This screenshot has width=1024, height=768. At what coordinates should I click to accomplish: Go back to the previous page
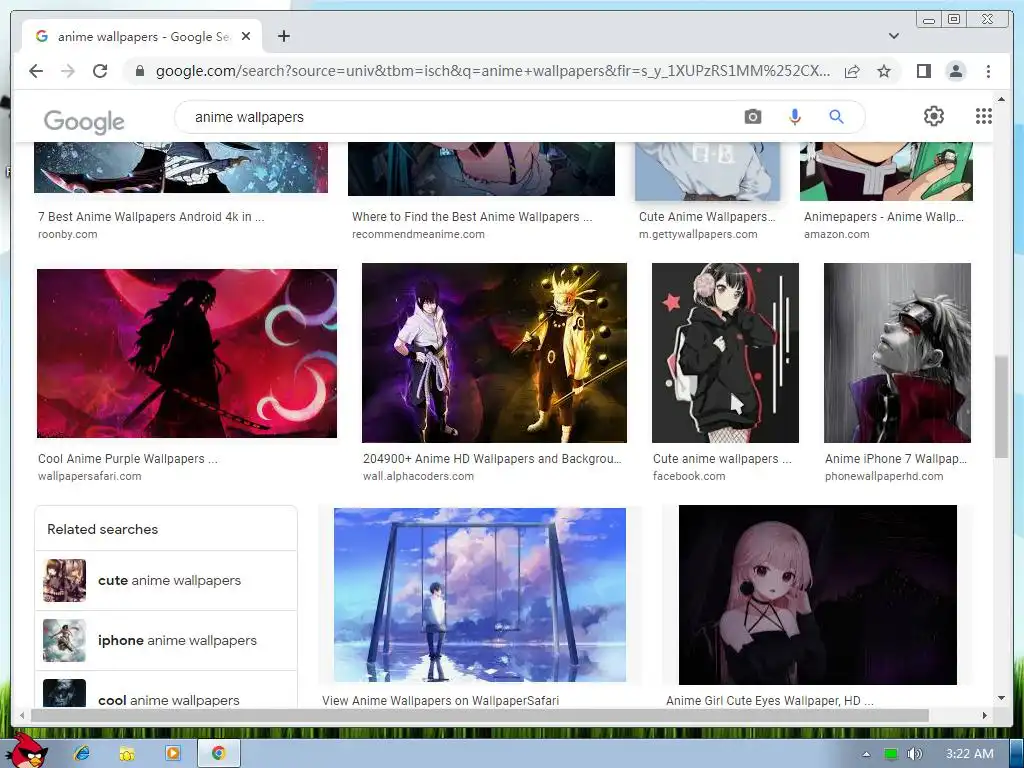tap(36, 71)
